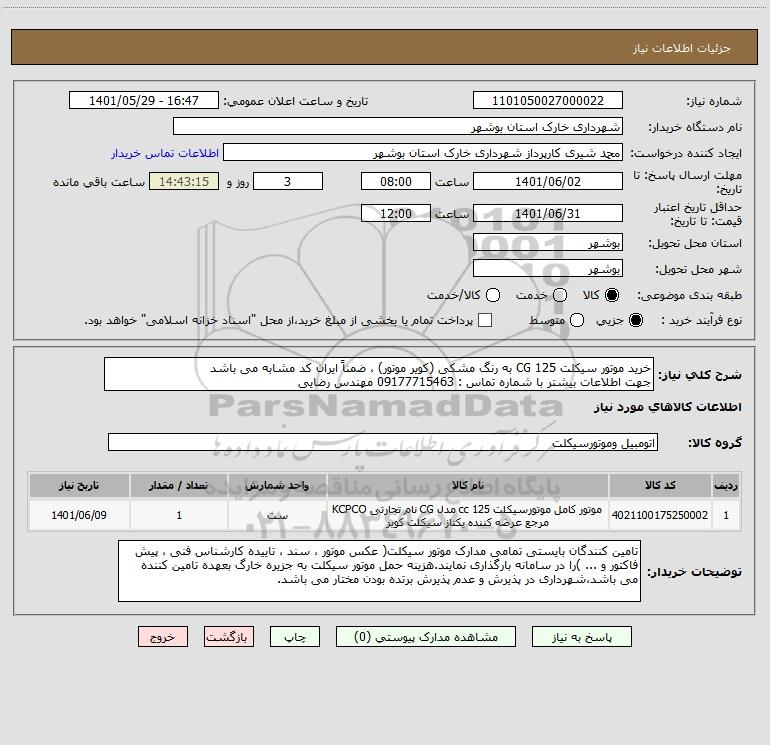Toggle the اسناد خزانه اسلامی payment checkbox
770x745 pixels.
pos(485,320)
